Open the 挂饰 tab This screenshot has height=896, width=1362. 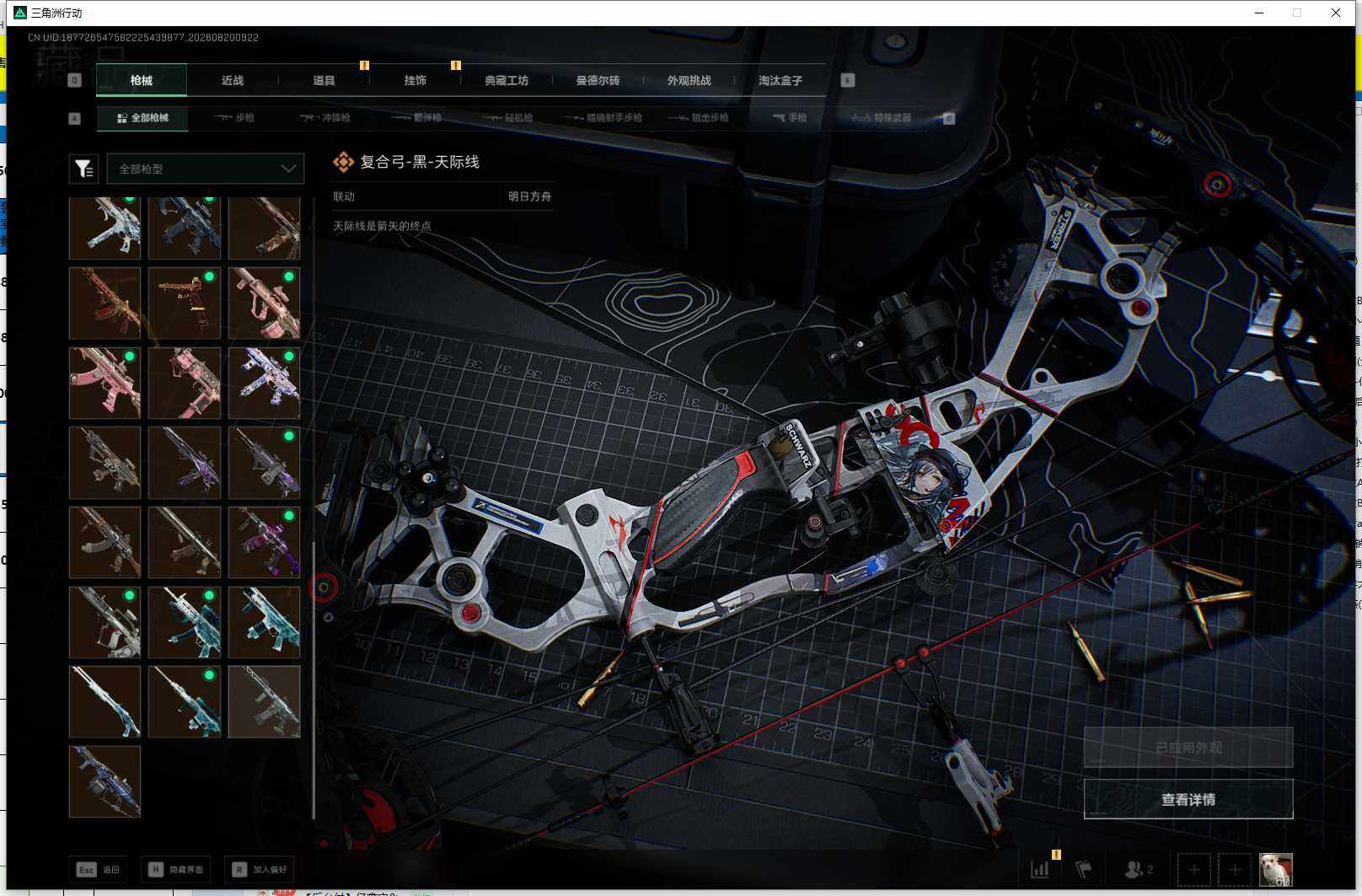(415, 80)
